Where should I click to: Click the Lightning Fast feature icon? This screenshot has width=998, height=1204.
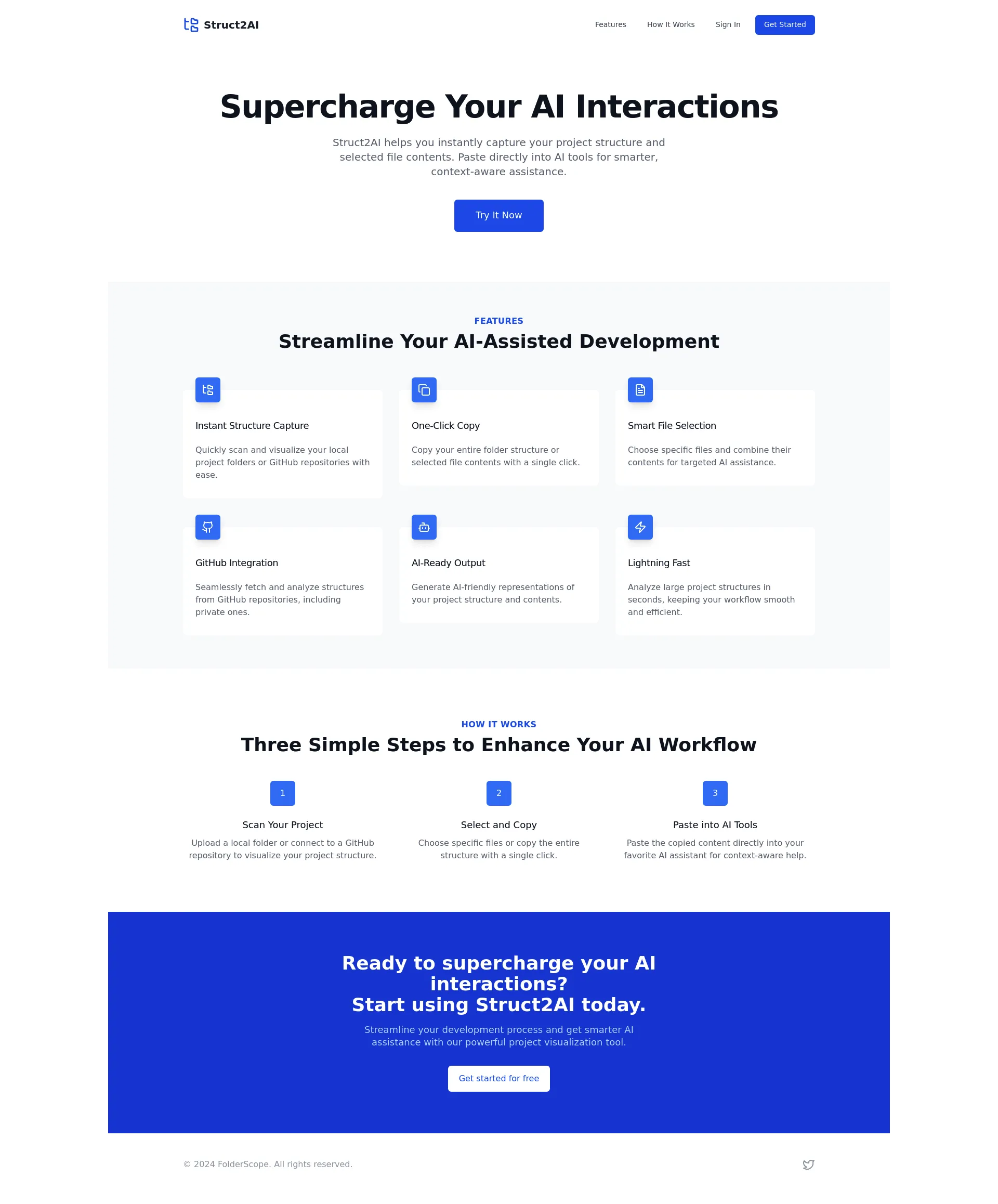coord(640,527)
